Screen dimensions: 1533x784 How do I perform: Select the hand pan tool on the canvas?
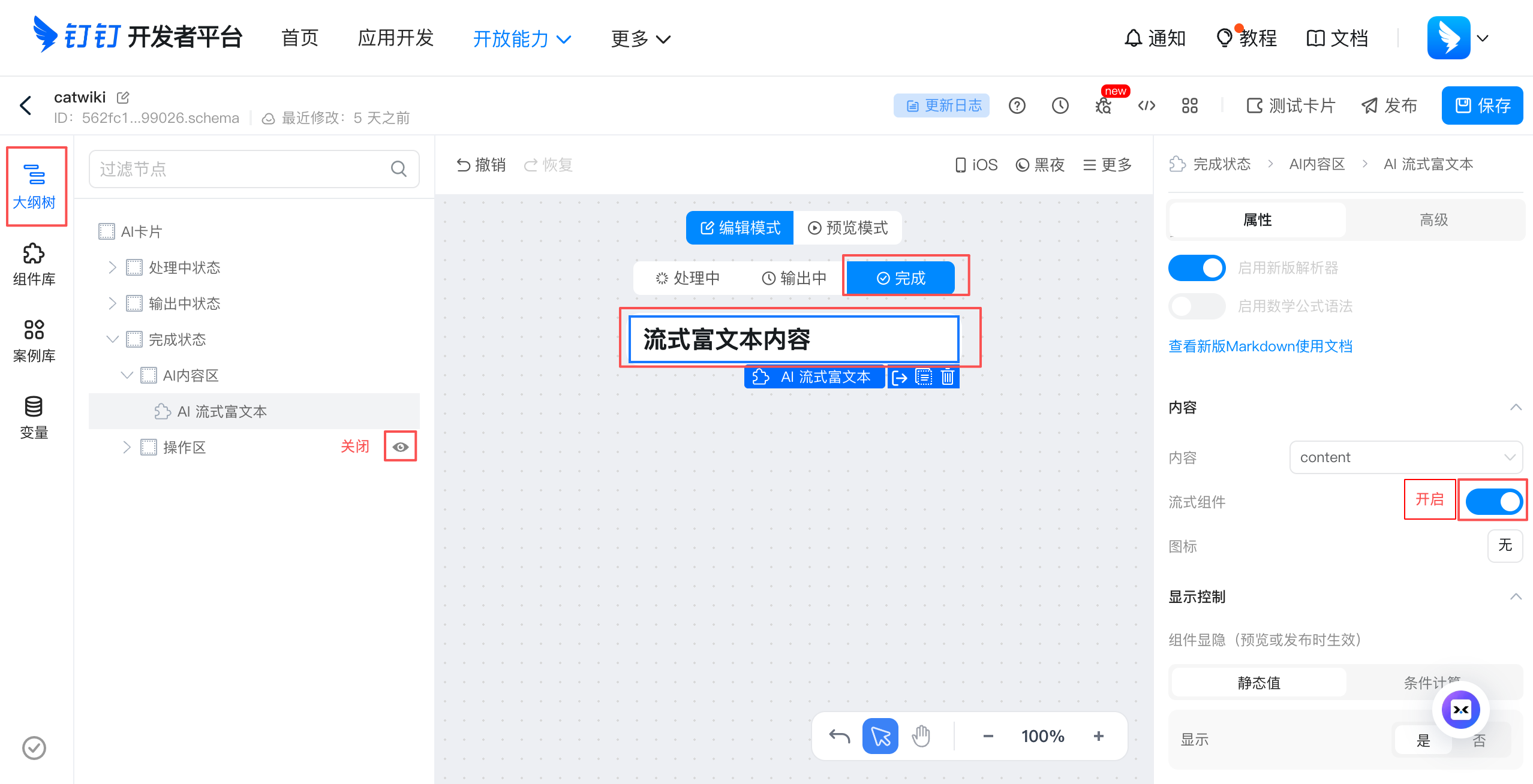(x=921, y=735)
